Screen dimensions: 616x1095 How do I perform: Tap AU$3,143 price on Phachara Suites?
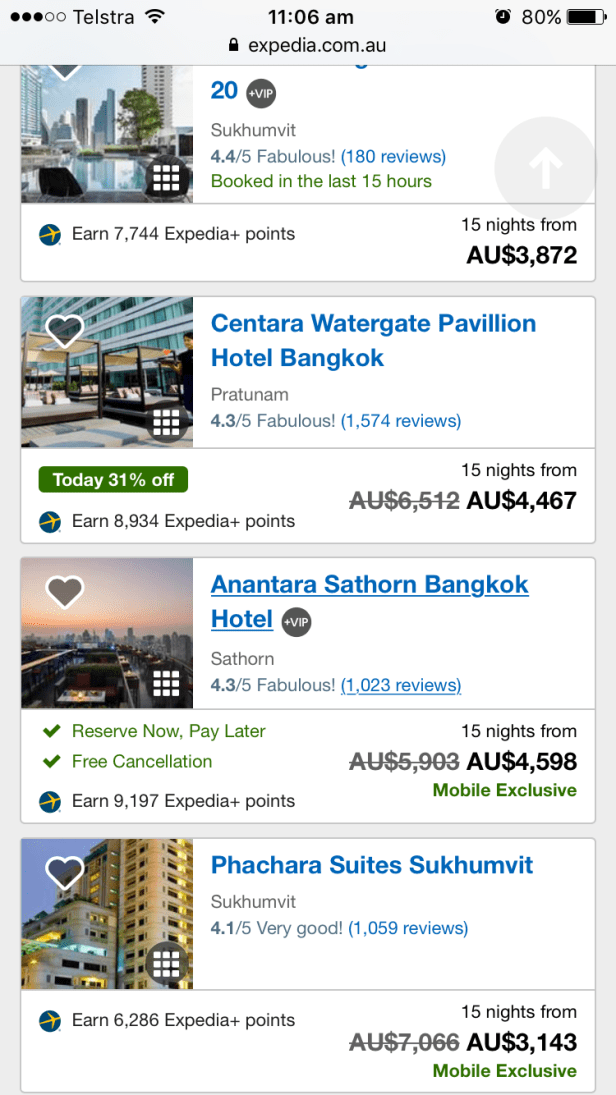click(x=521, y=1042)
